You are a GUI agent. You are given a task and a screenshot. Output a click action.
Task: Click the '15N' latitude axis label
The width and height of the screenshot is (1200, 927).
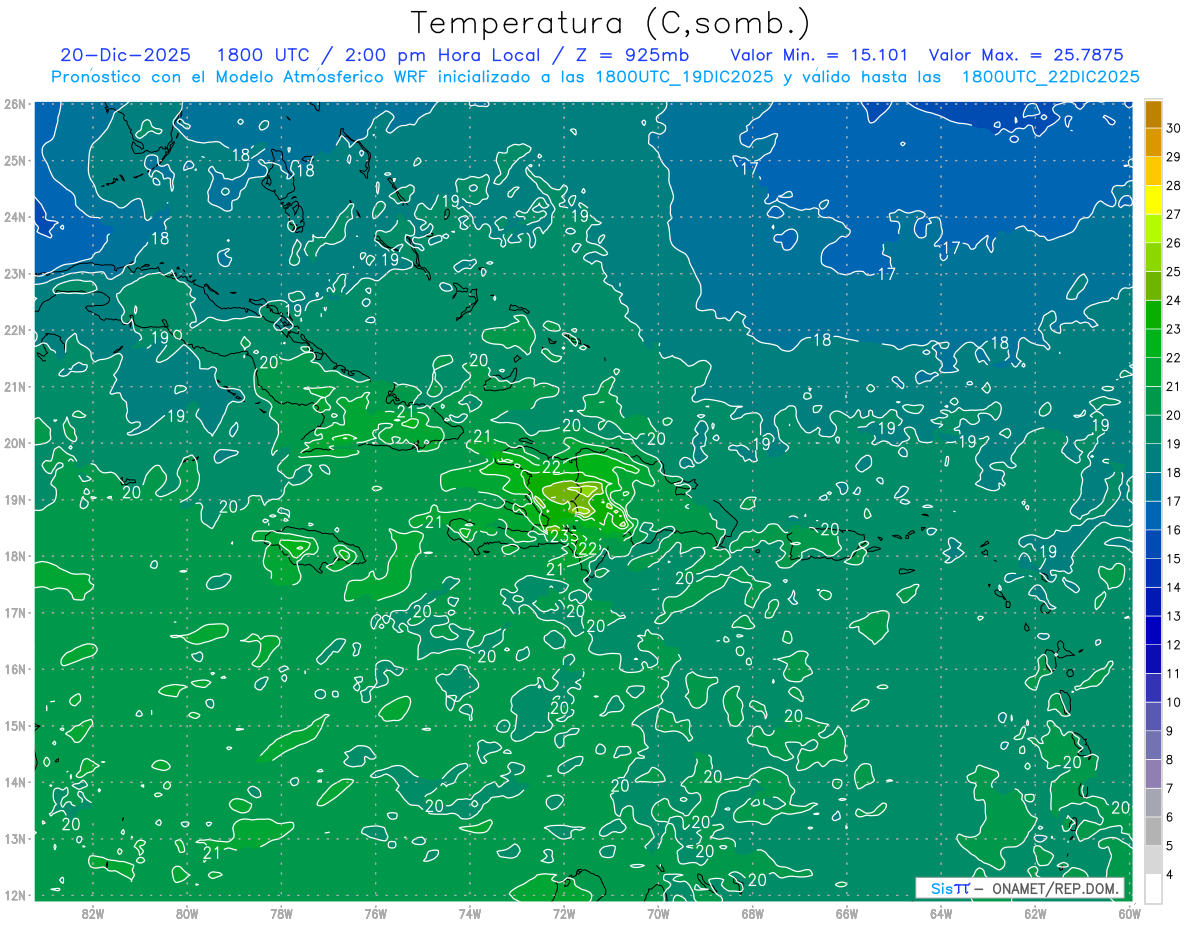point(14,726)
